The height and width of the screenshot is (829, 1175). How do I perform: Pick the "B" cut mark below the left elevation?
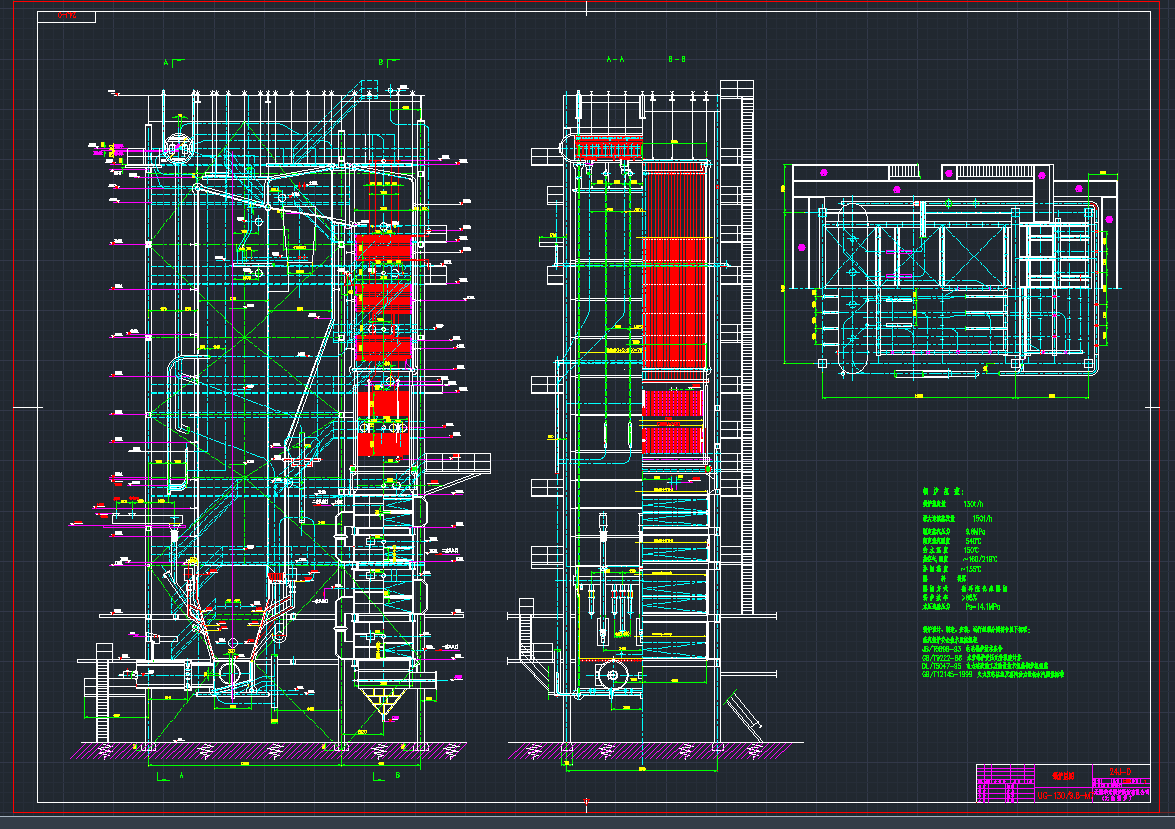[x=397, y=776]
